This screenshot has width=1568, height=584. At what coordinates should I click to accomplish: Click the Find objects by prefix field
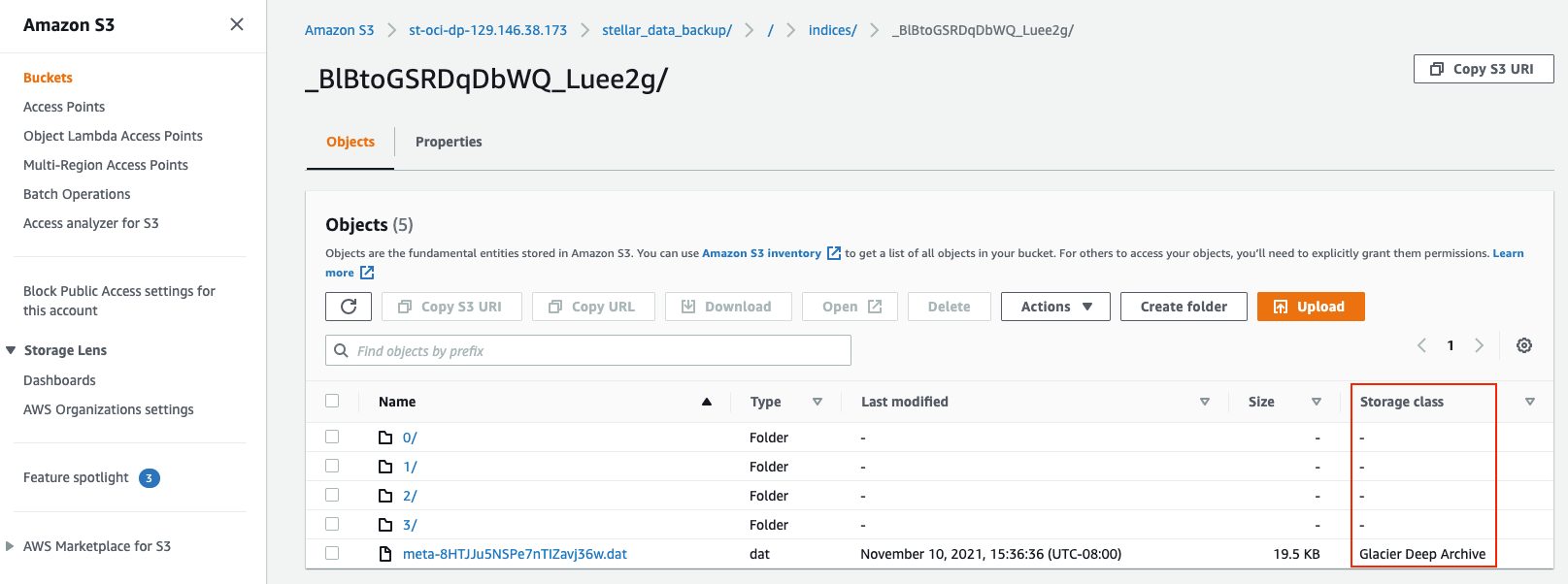pyautogui.click(x=588, y=350)
